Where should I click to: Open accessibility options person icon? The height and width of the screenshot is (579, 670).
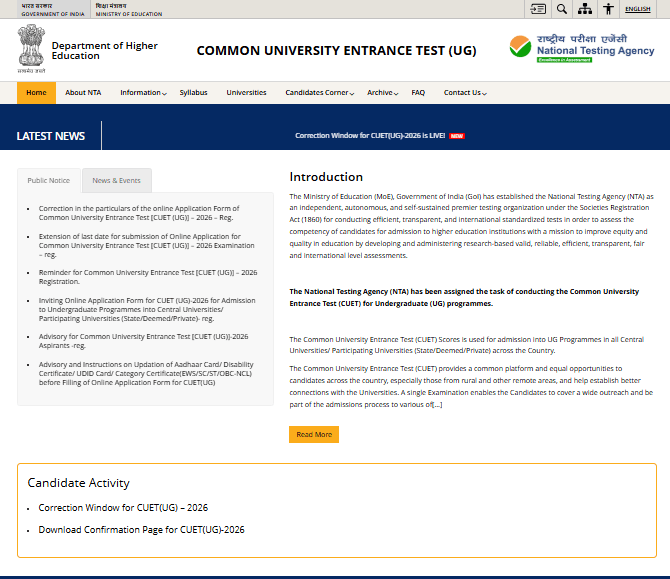pyautogui.click(x=608, y=9)
